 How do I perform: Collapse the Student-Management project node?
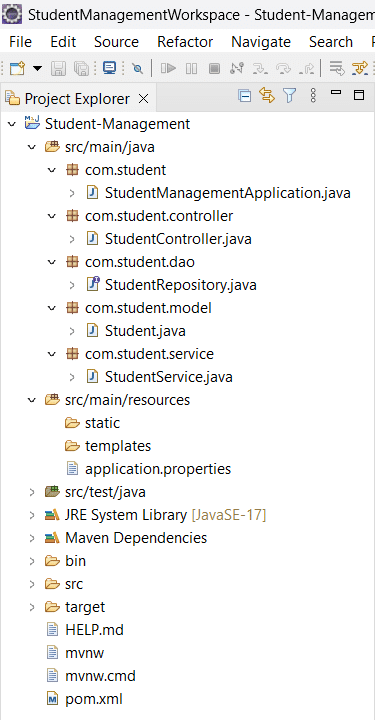coord(11,124)
